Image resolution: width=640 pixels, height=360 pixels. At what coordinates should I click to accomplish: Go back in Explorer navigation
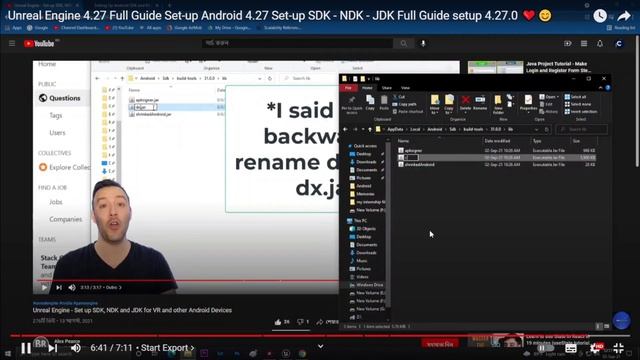click(x=345, y=129)
